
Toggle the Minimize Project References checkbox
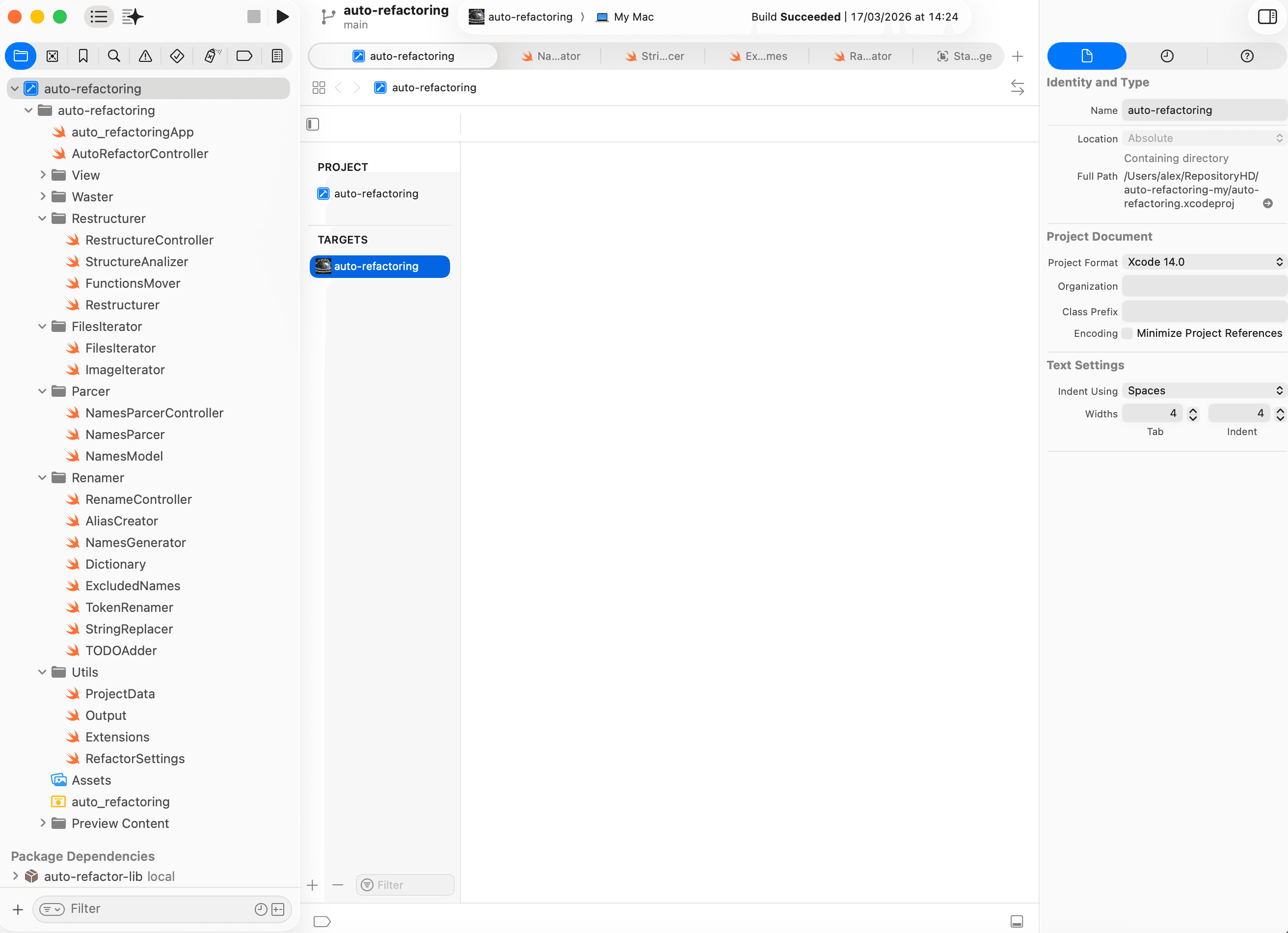(1128, 333)
